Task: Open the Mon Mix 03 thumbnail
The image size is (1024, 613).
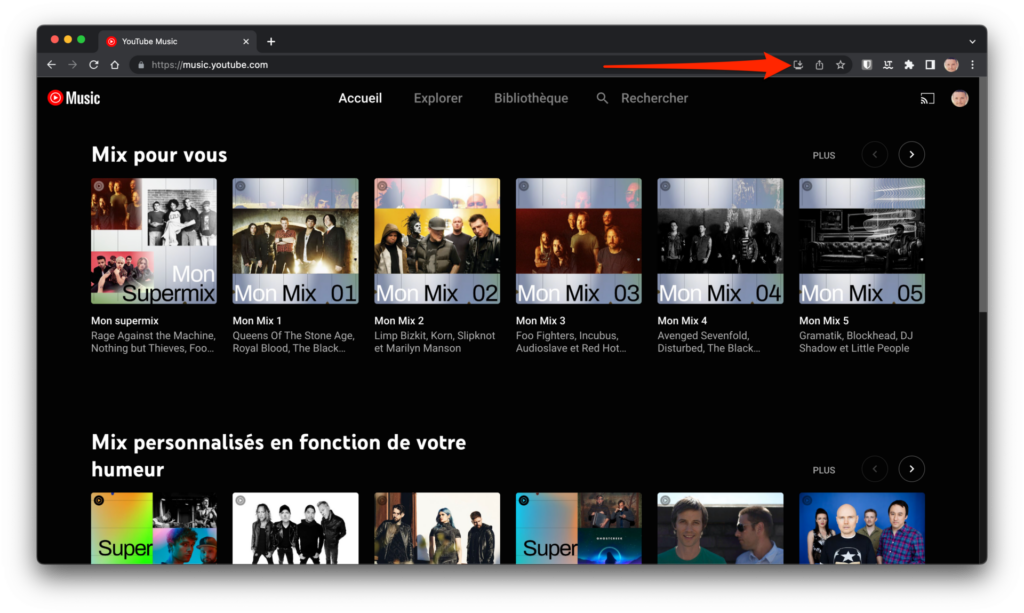Action: point(579,241)
